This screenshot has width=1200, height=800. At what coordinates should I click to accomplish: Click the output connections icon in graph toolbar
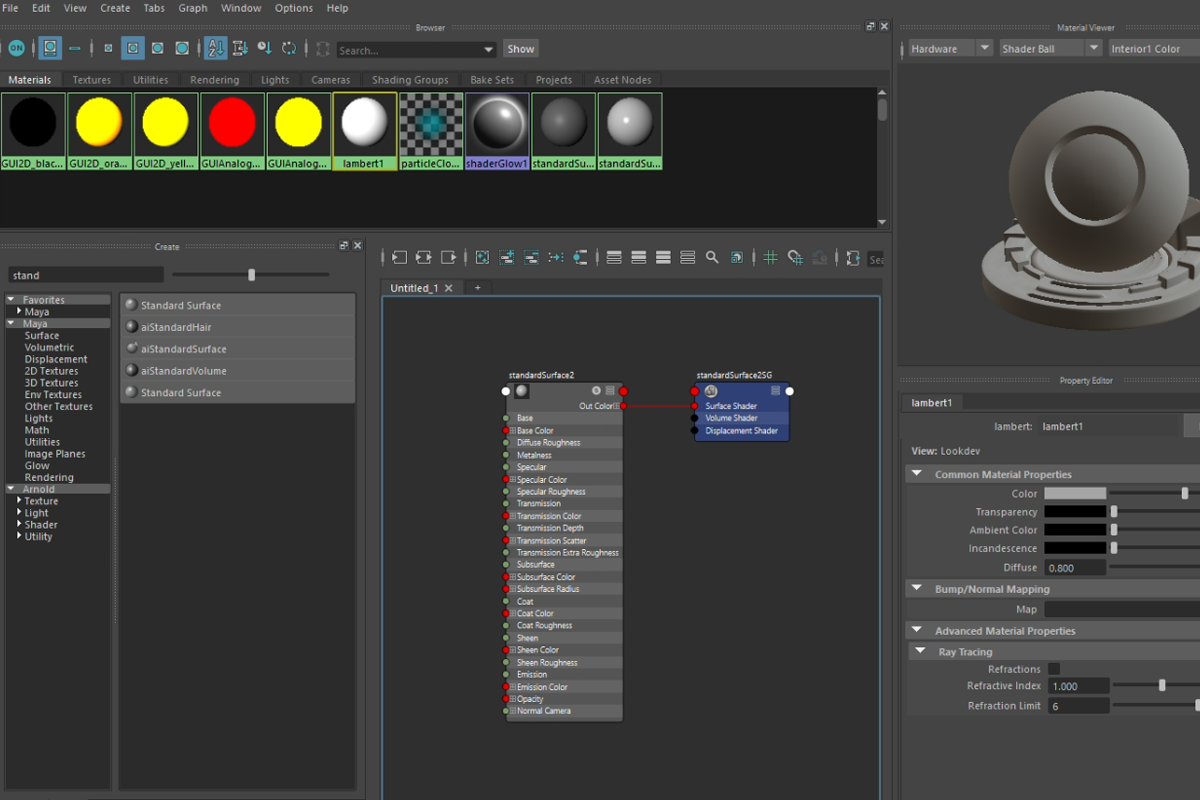(x=448, y=258)
